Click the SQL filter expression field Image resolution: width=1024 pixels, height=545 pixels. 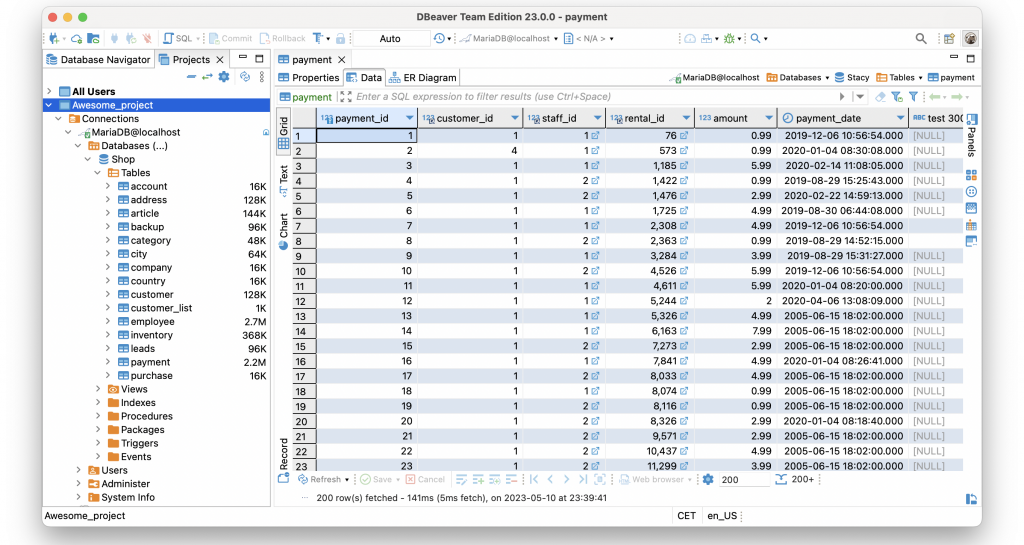coord(594,97)
